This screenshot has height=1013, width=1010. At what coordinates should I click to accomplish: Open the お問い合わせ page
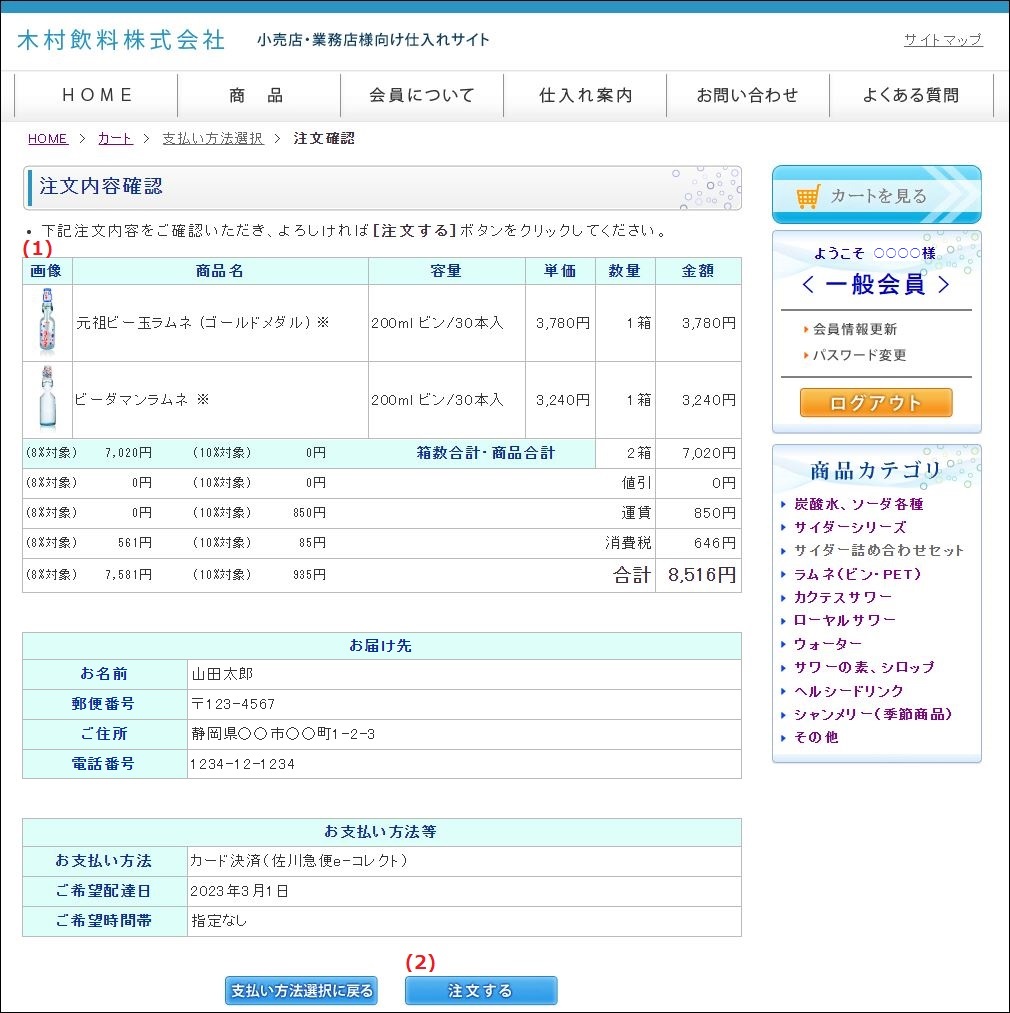(x=748, y=95)
